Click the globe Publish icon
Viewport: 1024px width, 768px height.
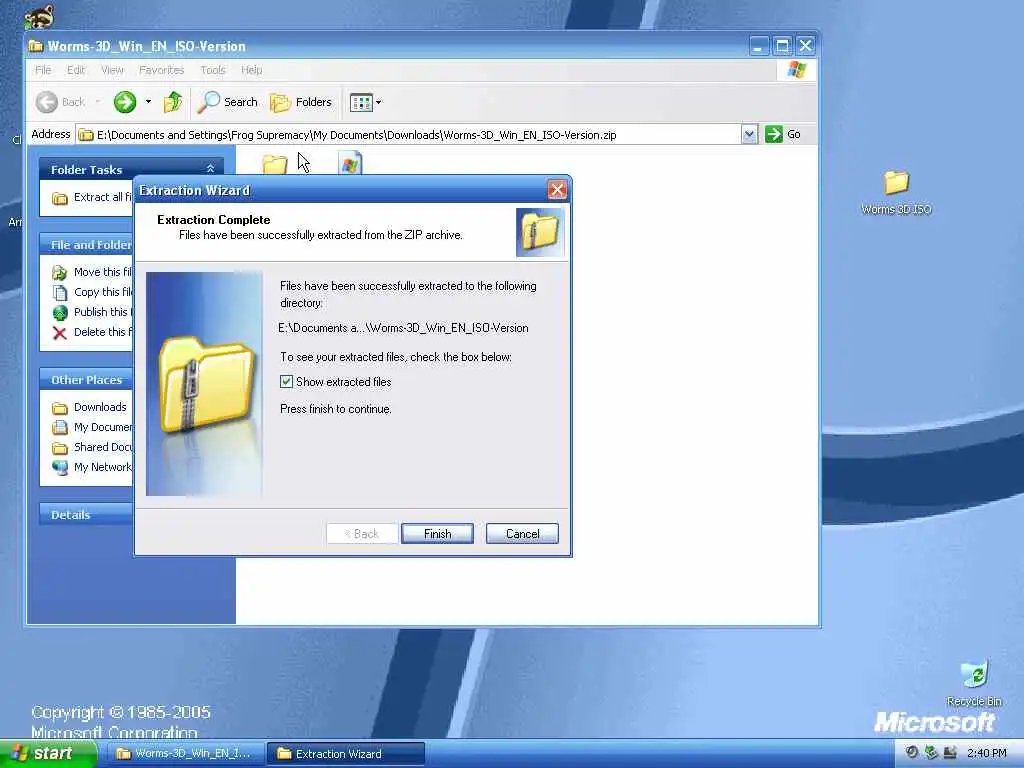[59, 313]
